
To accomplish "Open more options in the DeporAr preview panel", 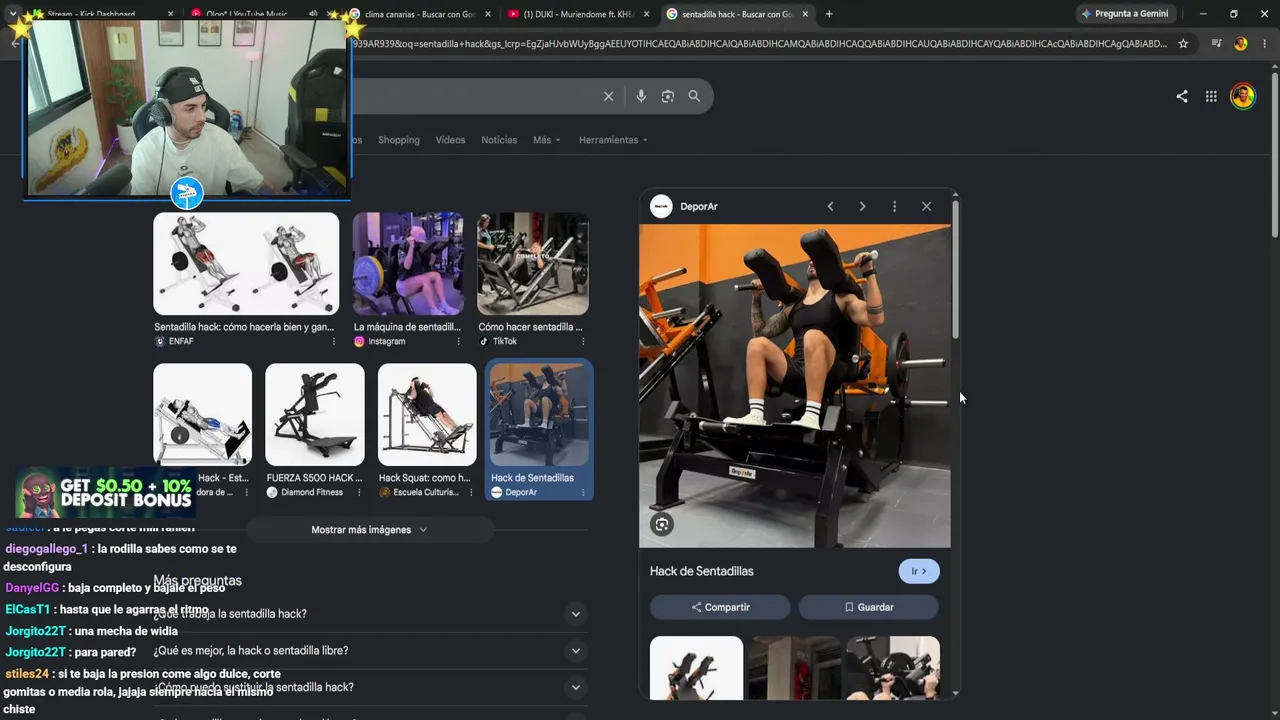I will [x=894, y=206].
